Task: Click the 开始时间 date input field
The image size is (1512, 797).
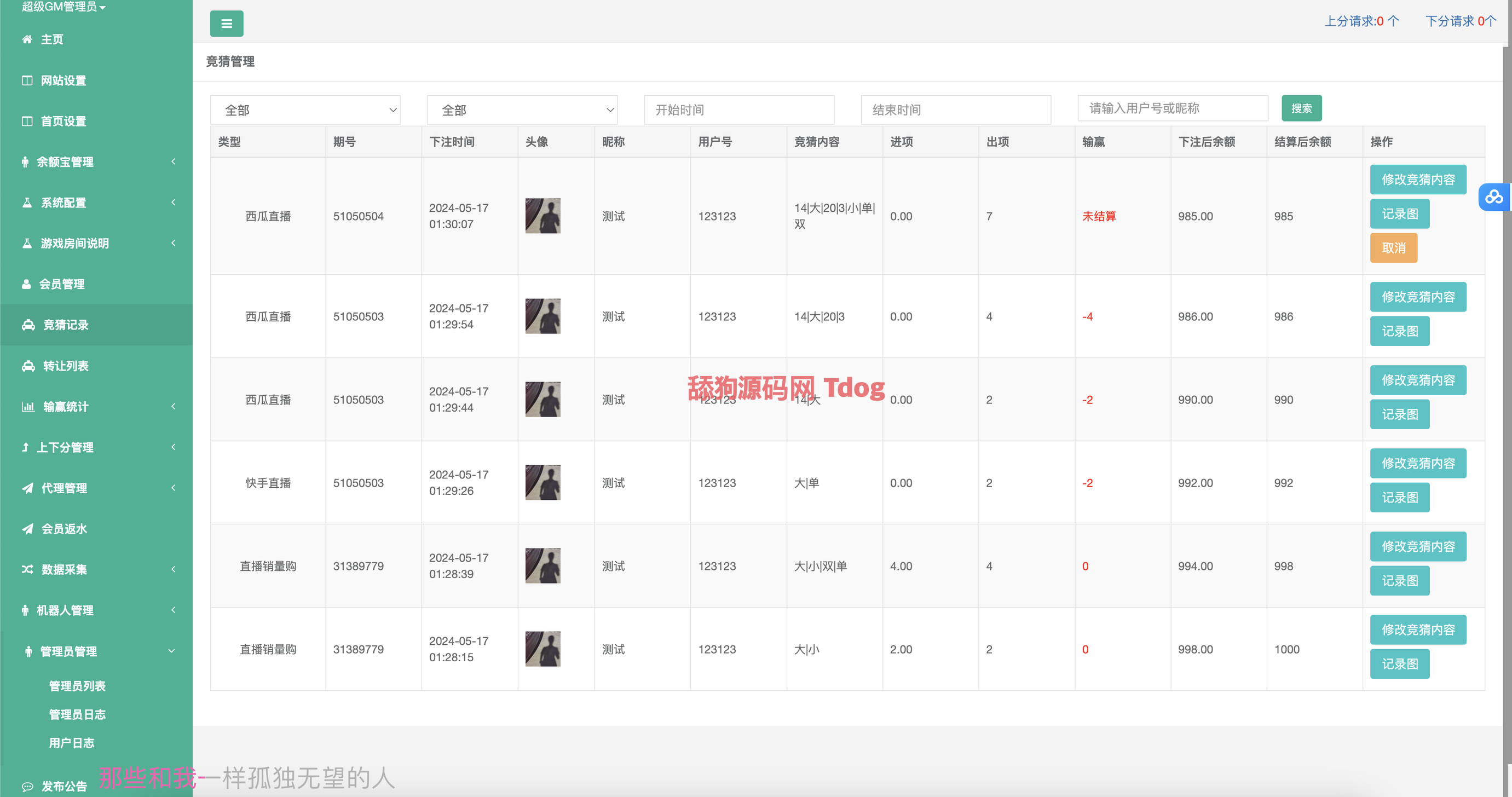Action: pyautogui.click(x=739, y=111)
